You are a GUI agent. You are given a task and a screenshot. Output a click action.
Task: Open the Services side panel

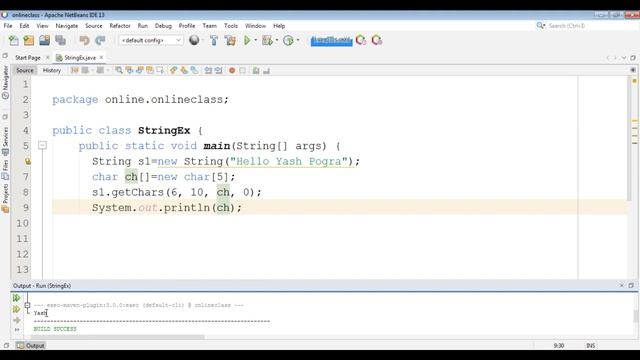point(5,141)
